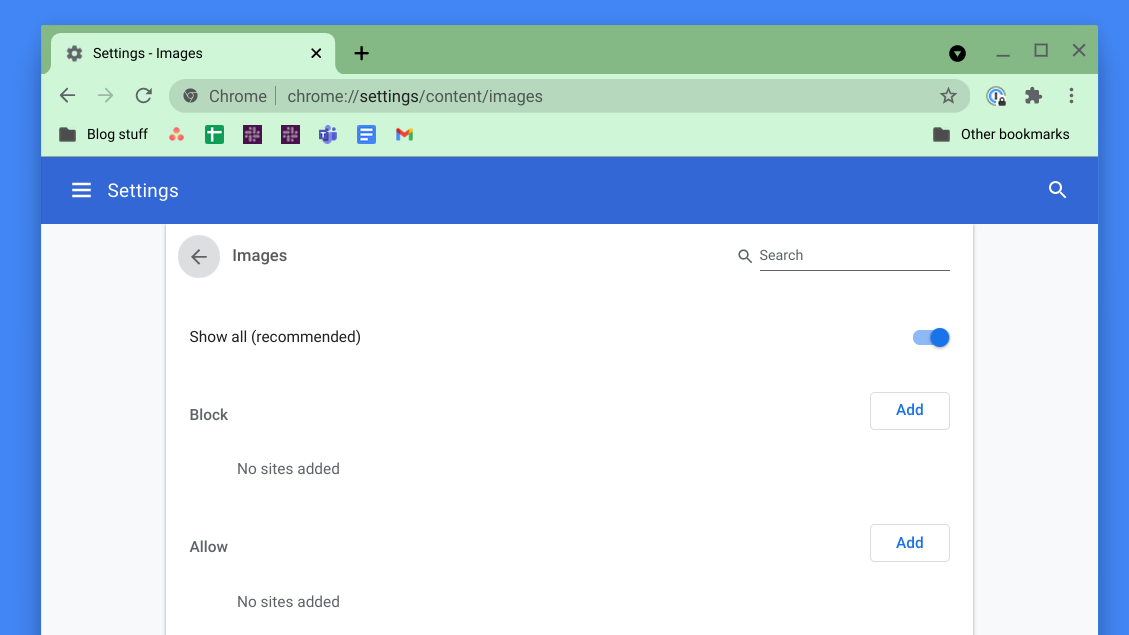This screenshot has width=1129, height=635.
Task: Disable Show all (recommended)
Action: 930,337
